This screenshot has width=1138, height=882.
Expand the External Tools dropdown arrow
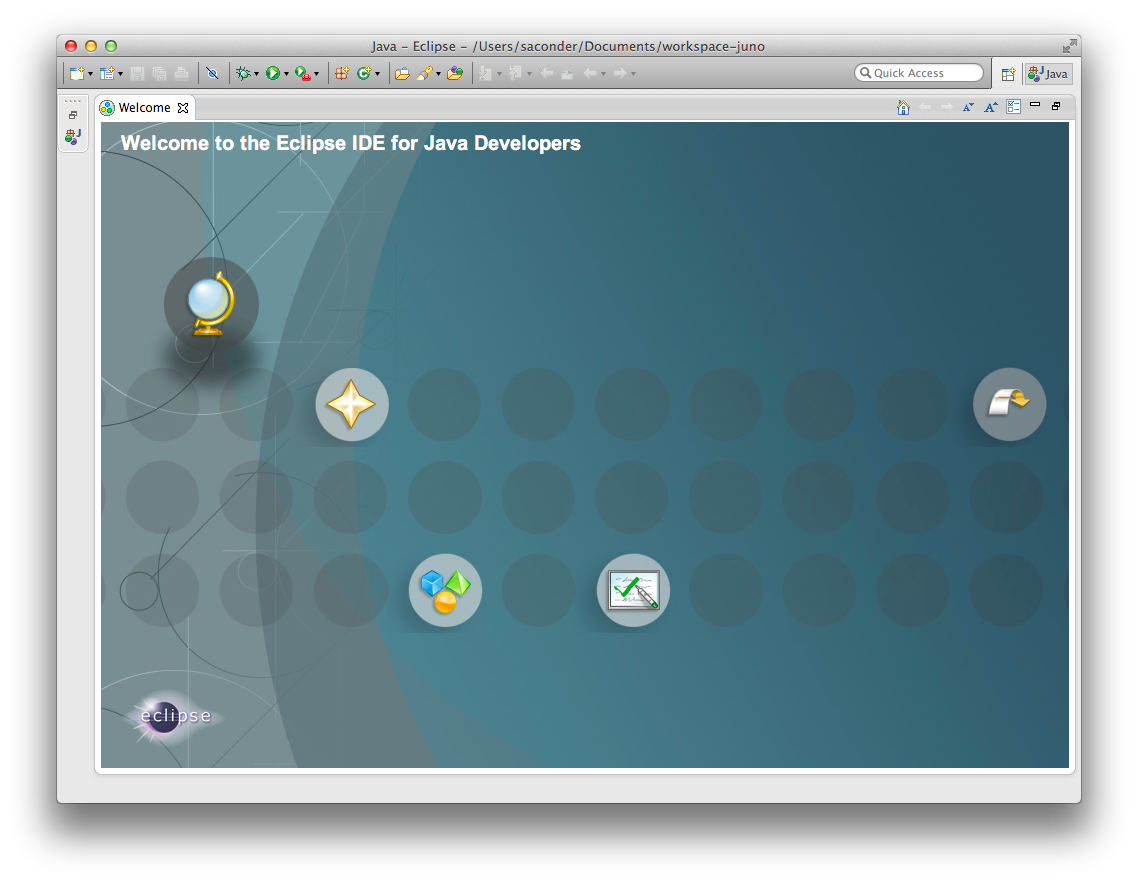click(316, 74)
